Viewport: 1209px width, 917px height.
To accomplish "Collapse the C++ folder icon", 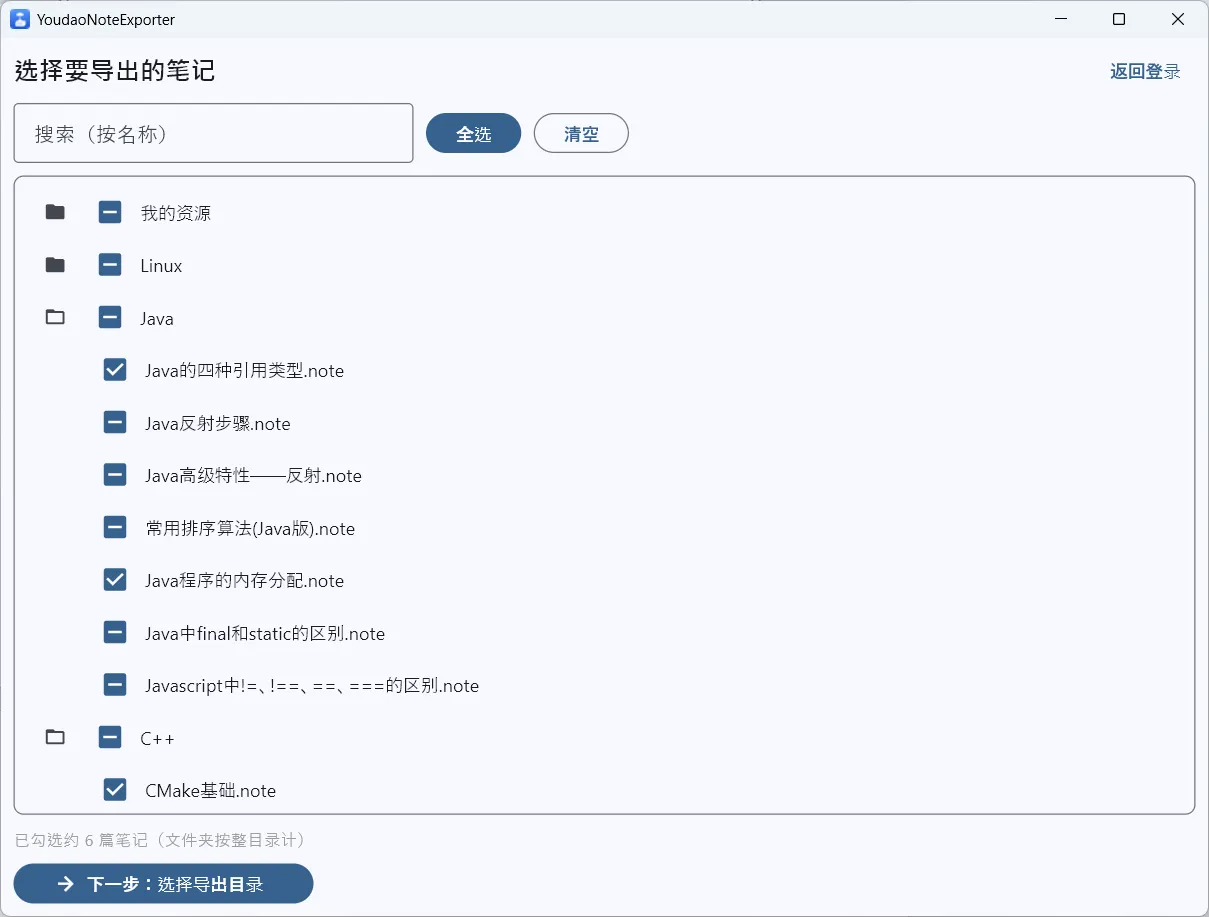I will tap(55, 738).
